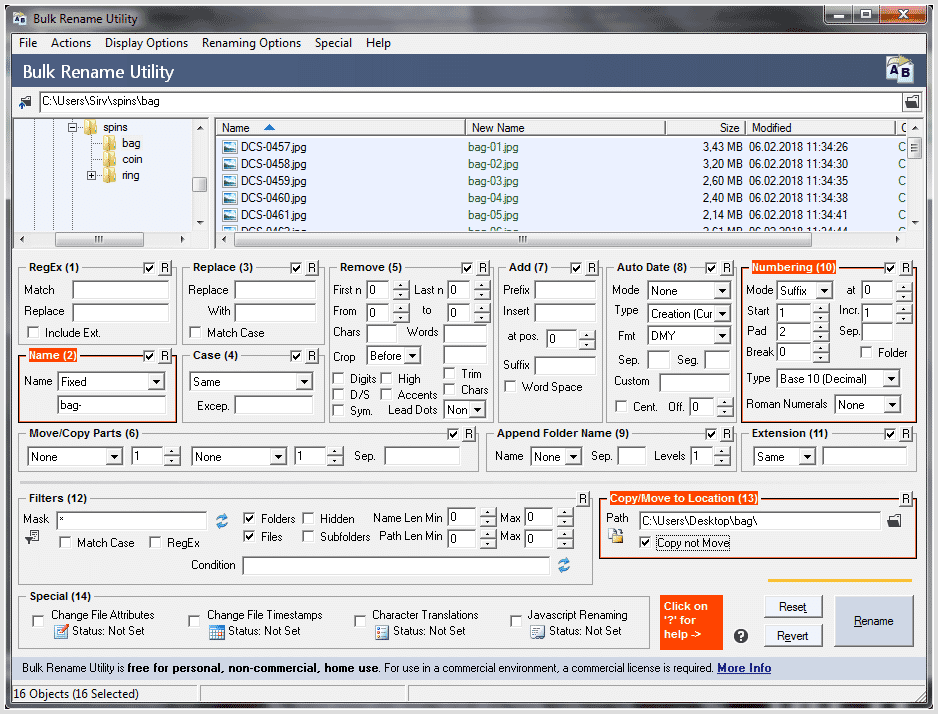Toggle the Name (2) enable checkbox

click(x=149, y=356)
